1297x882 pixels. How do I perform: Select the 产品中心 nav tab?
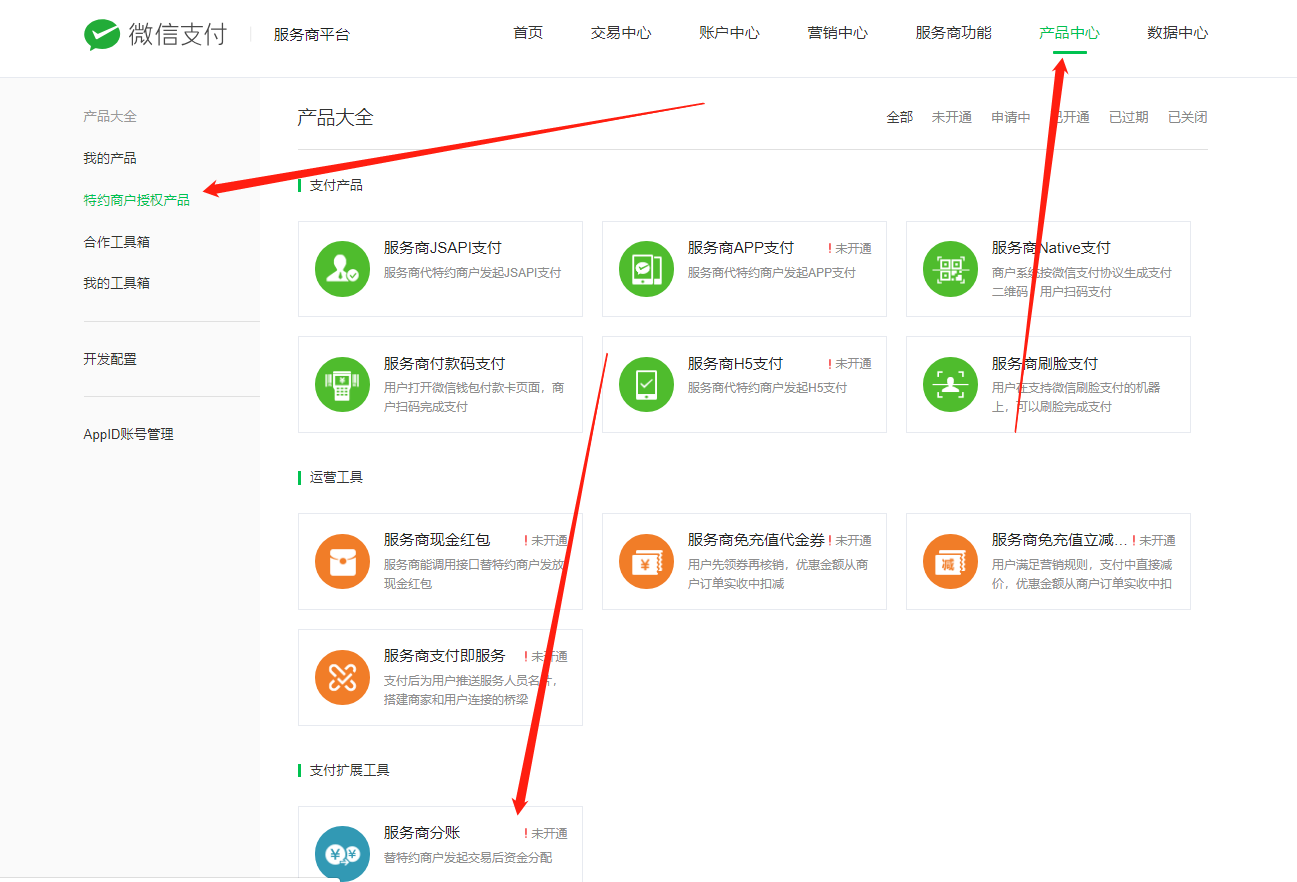[x=1069, y=33]
